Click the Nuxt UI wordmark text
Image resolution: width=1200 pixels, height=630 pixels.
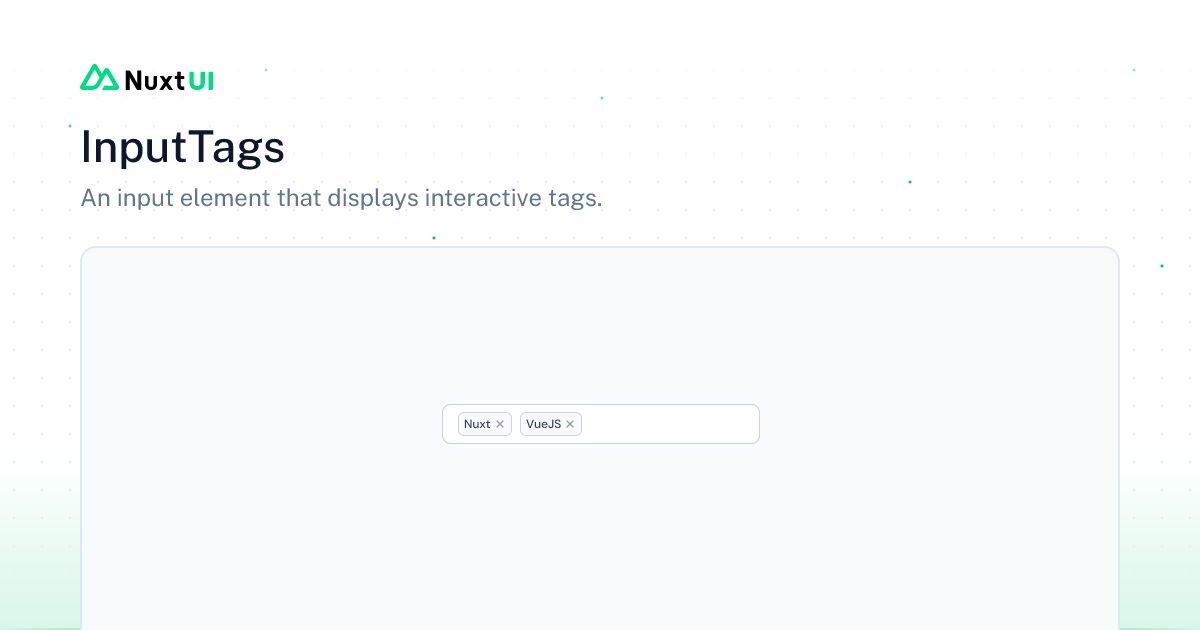coord(169,80)
